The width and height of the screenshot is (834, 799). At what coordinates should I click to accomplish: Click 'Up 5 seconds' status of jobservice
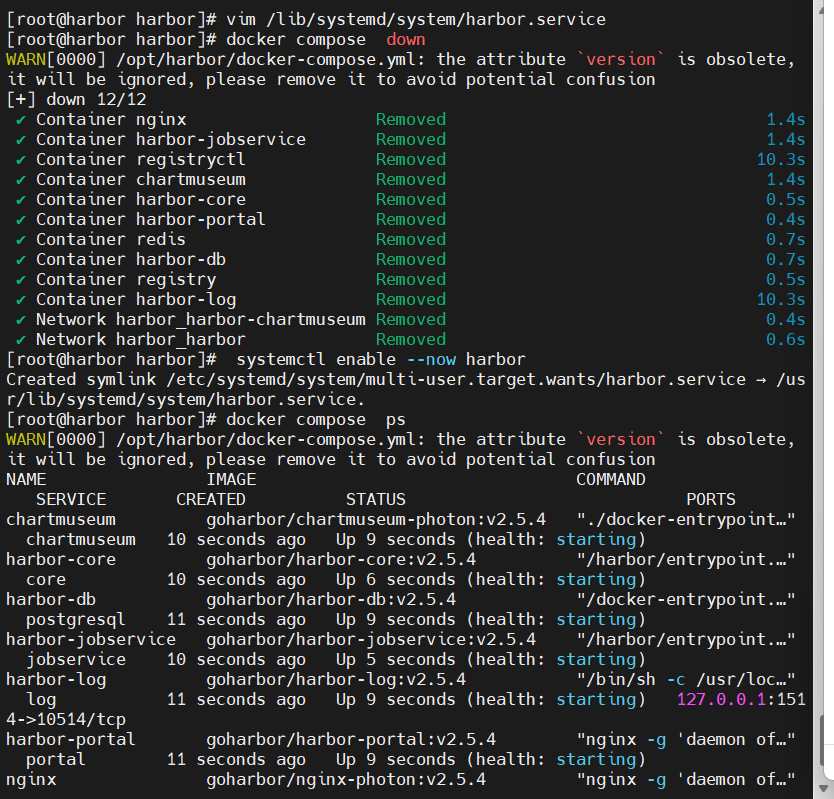coord(396,660)
